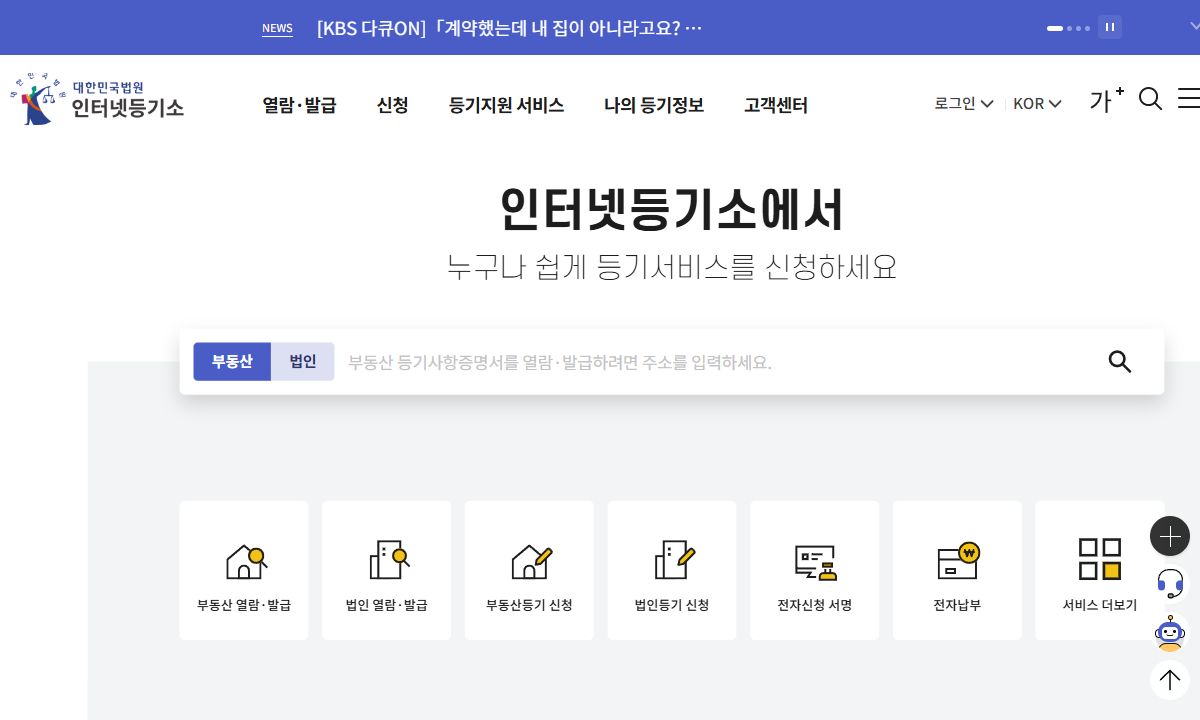1200x720 pixels.
Task: Select the 부동산 search tab
Action: pos(232,361)
